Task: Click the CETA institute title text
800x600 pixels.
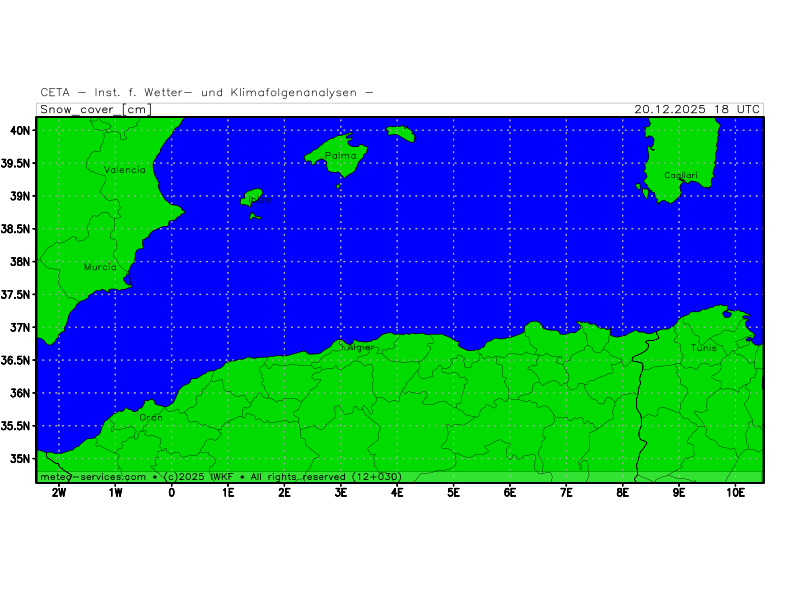Action: 207,92
